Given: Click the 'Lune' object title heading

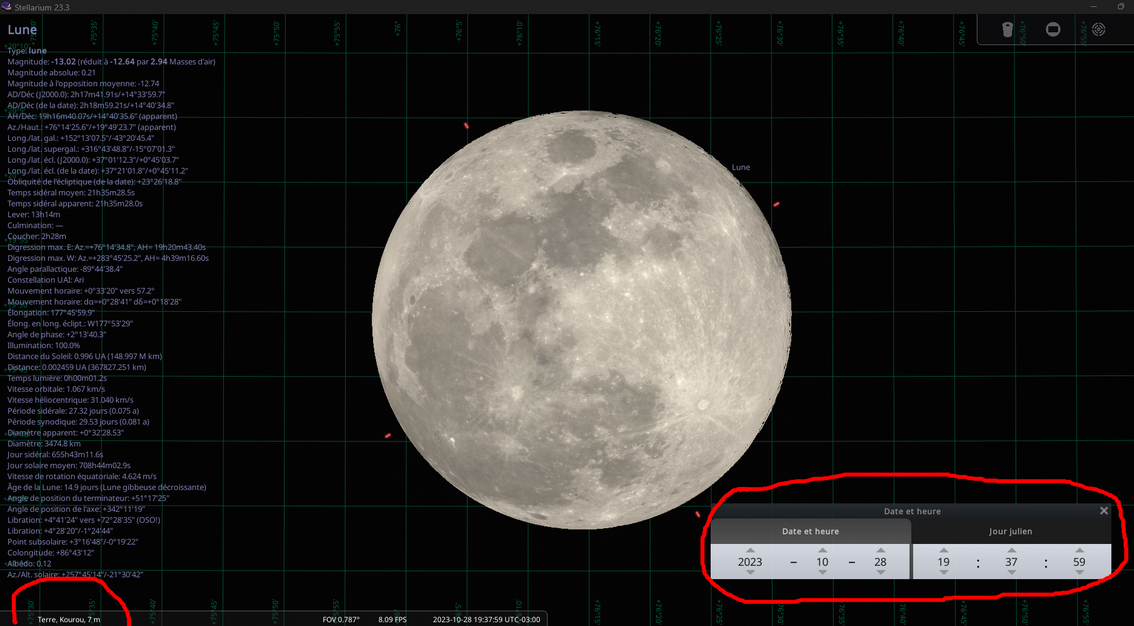Looking at the screenshot, I should click(x=22, y=30).
